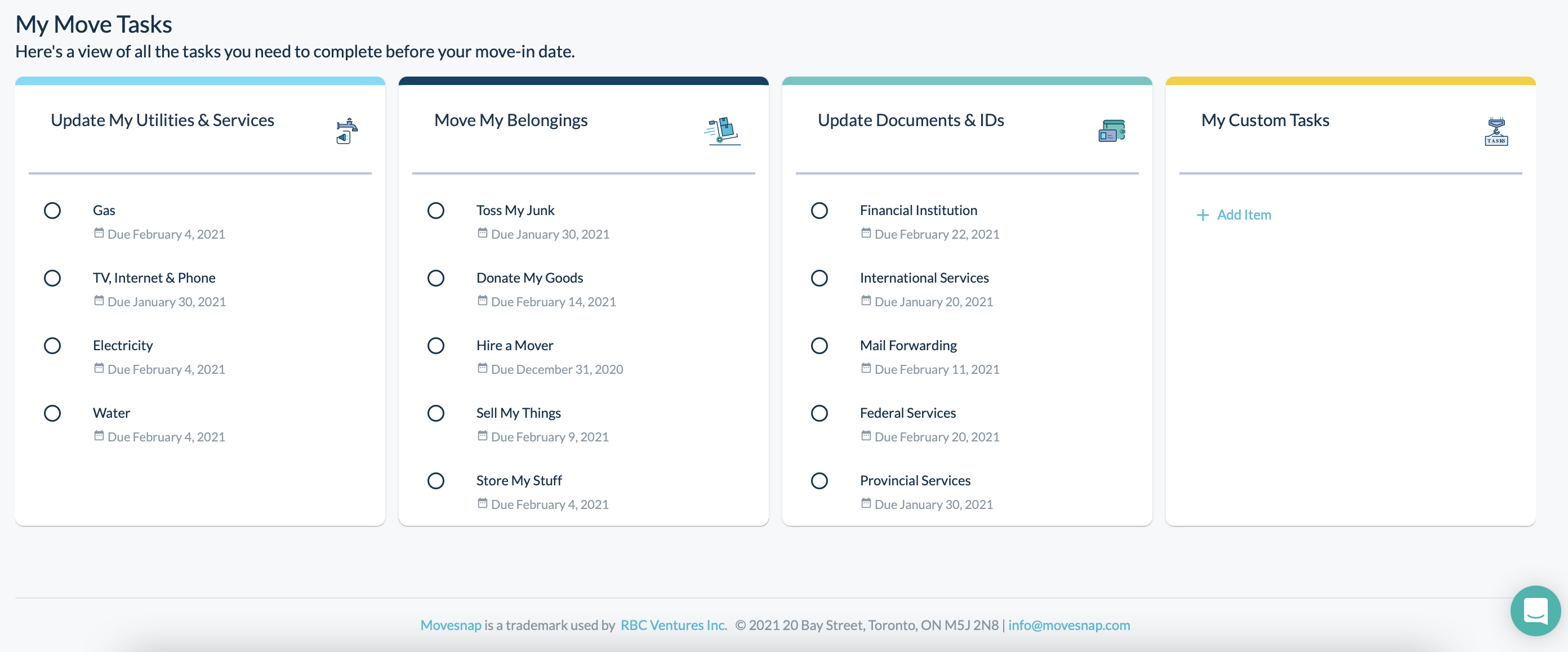Screen dimensions: 1568x652
Task: Click the faucet icon in Utilities & Services card
Action: click(347, 131)
